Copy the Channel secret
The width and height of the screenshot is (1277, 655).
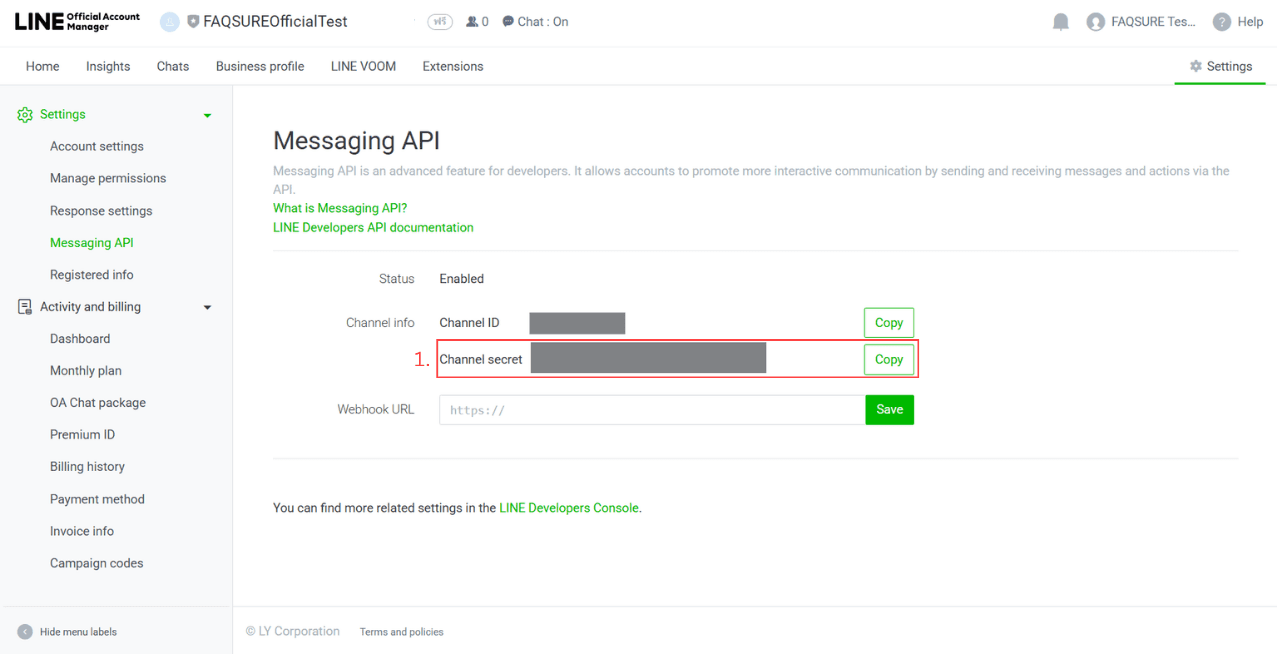coord(889,359)
